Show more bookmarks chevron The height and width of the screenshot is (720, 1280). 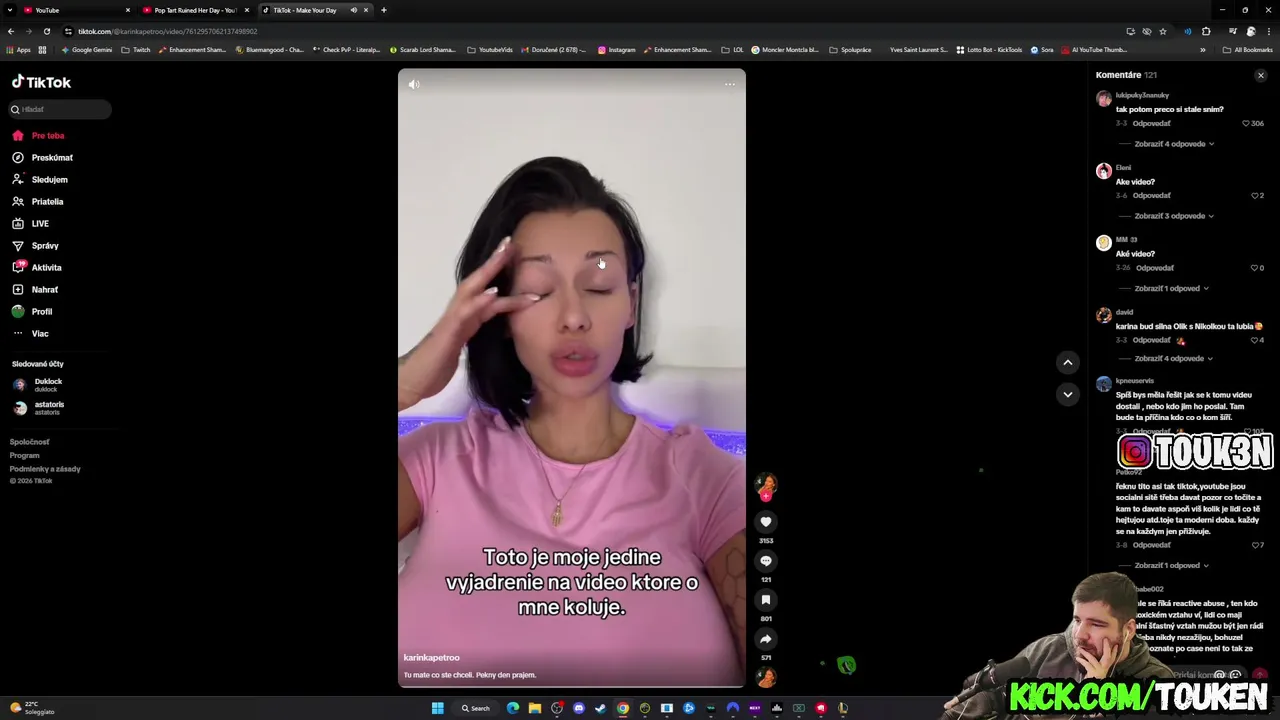point(1203,49)
